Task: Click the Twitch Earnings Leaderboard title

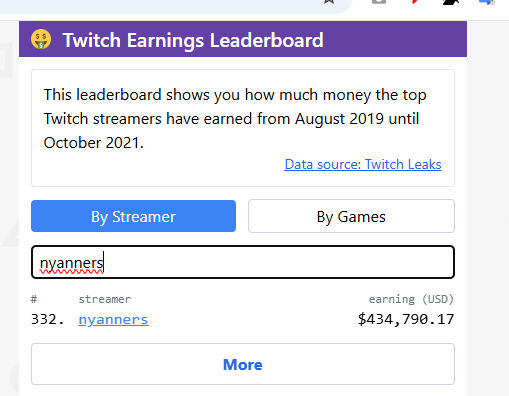Action: coord(193,40)
